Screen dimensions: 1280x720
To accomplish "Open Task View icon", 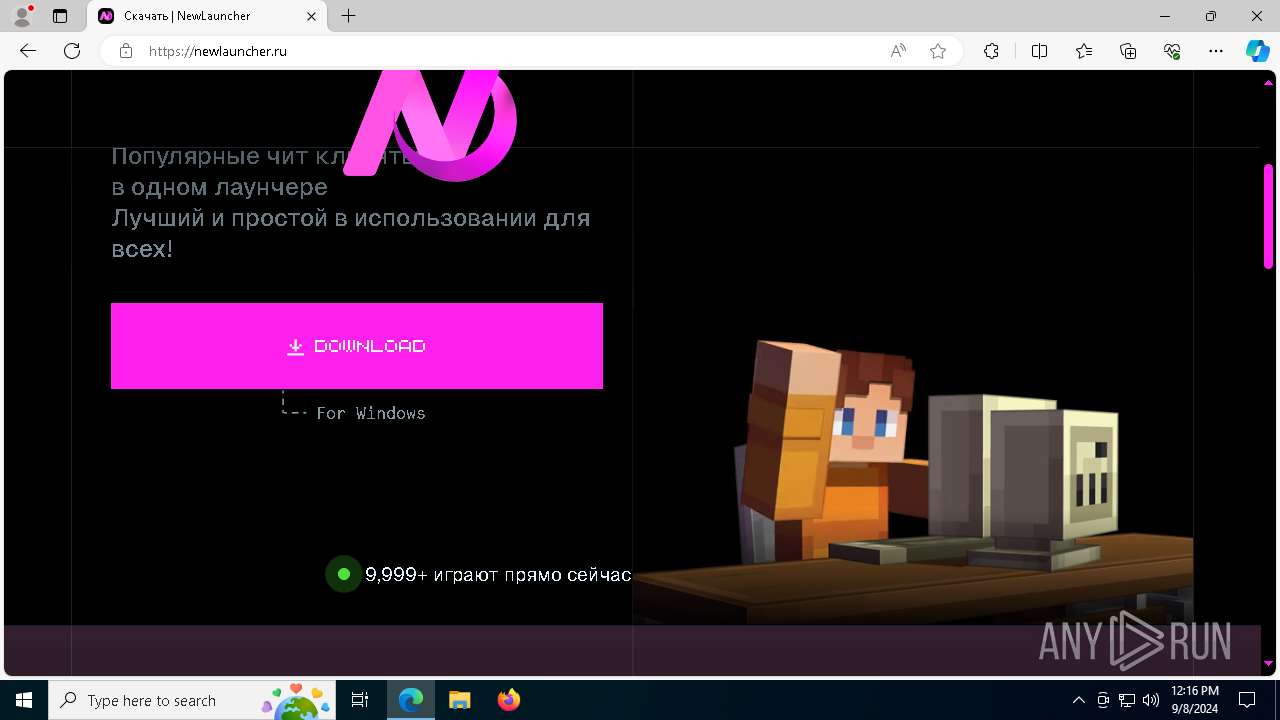I will coord(361,700).
